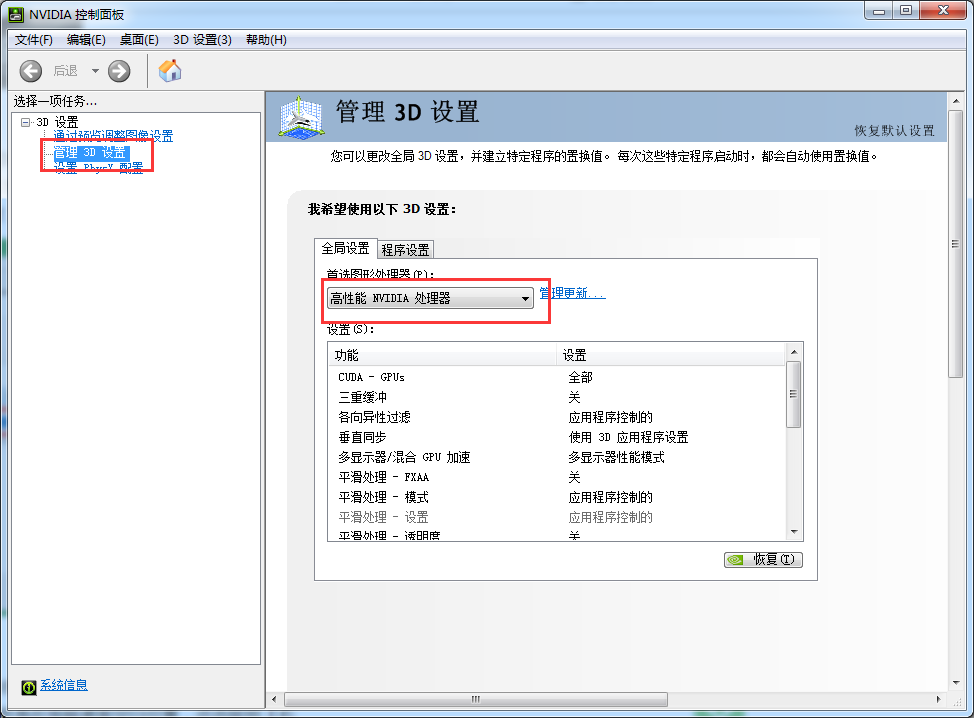Screen dimensions: 974x718
Task: Click the NVIDIA control panel title icon
Action: click(x=16, y=14)
